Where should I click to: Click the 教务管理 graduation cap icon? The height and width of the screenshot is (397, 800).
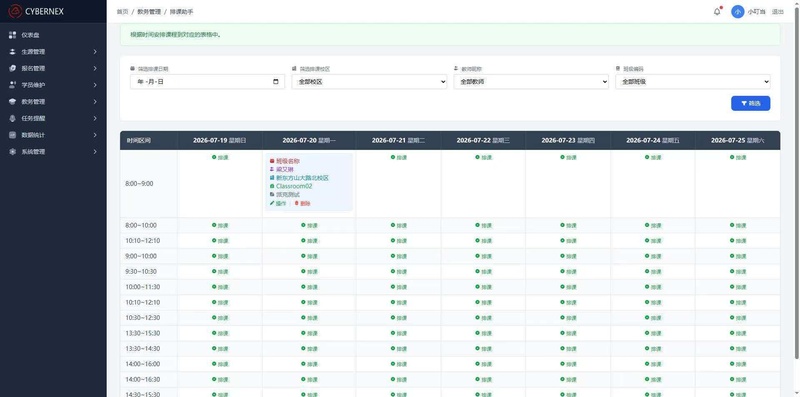click(13, 102)
